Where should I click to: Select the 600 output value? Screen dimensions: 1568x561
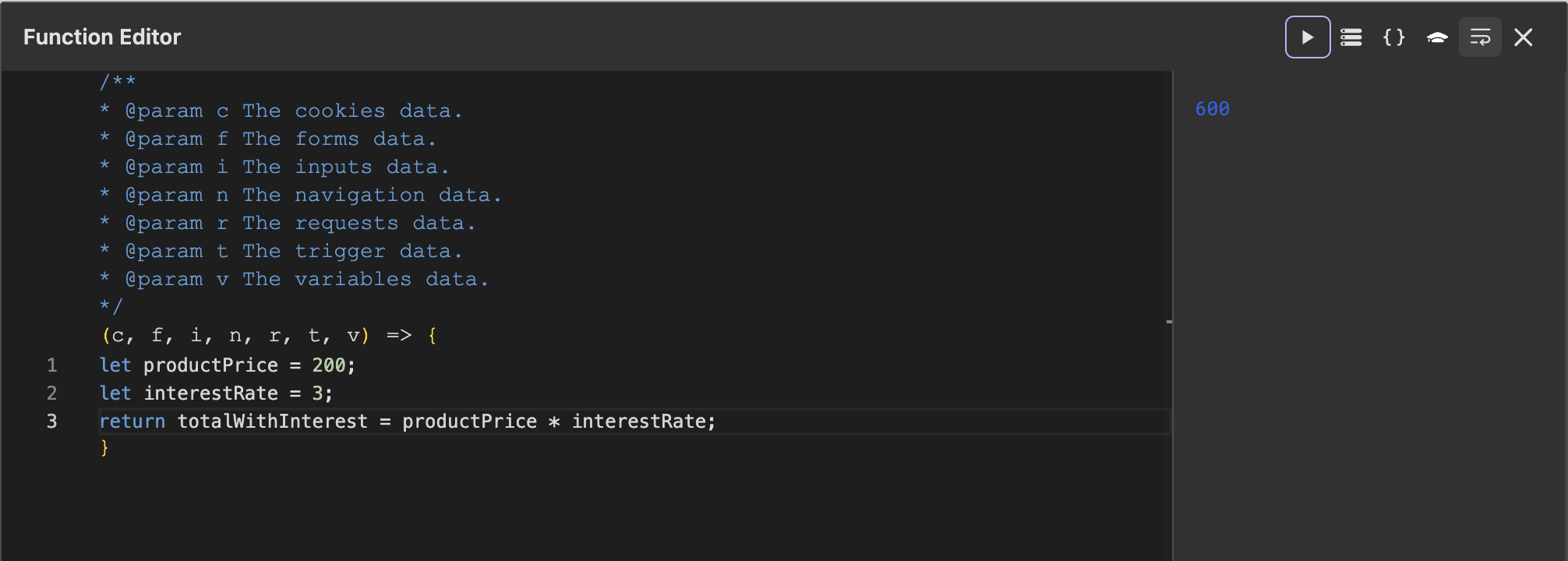coord(1213,109)
